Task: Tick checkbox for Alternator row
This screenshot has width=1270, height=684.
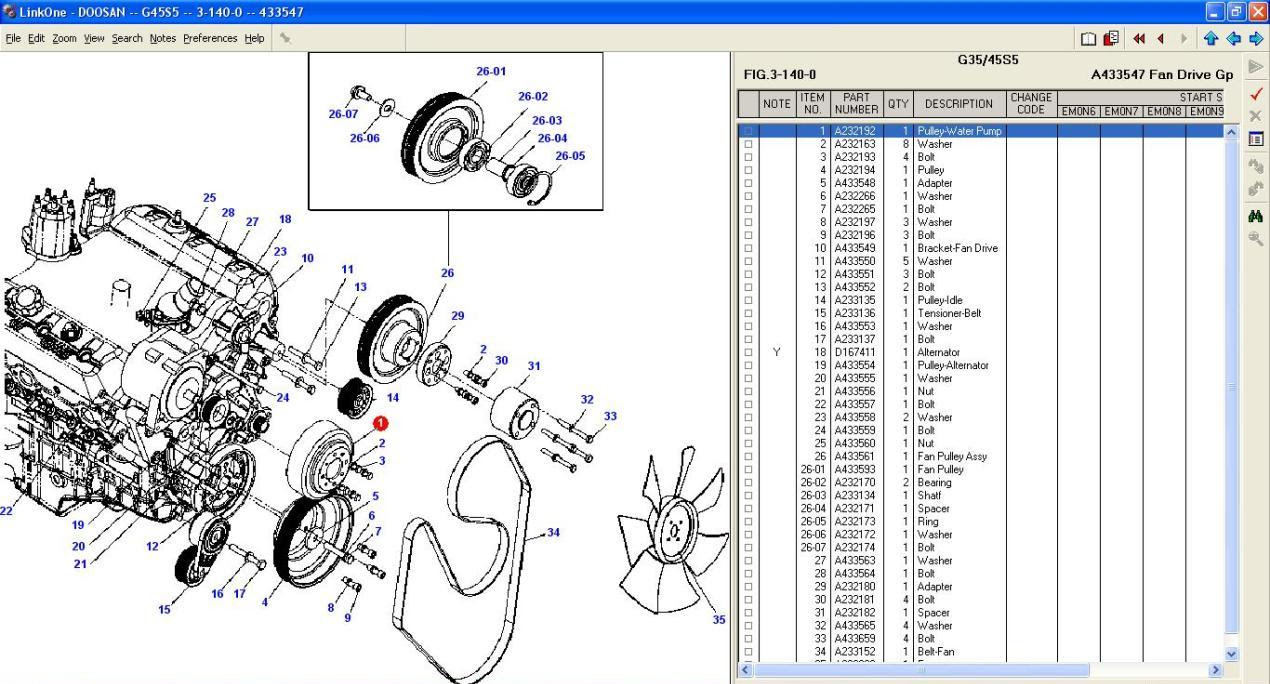Action: pyautogui.click(x=748, y=352)
